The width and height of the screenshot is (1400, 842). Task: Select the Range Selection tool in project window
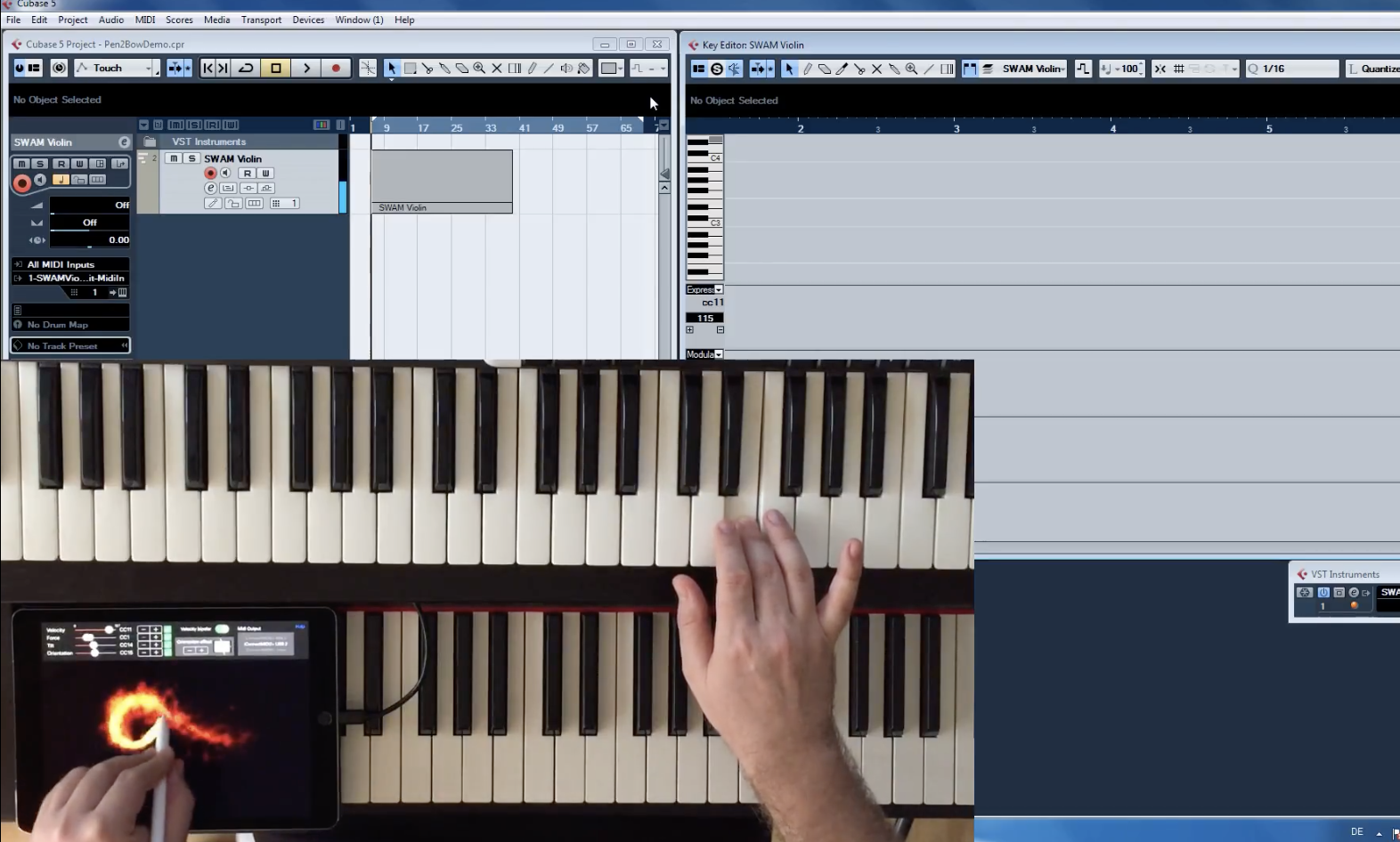(x=410, y=68)
